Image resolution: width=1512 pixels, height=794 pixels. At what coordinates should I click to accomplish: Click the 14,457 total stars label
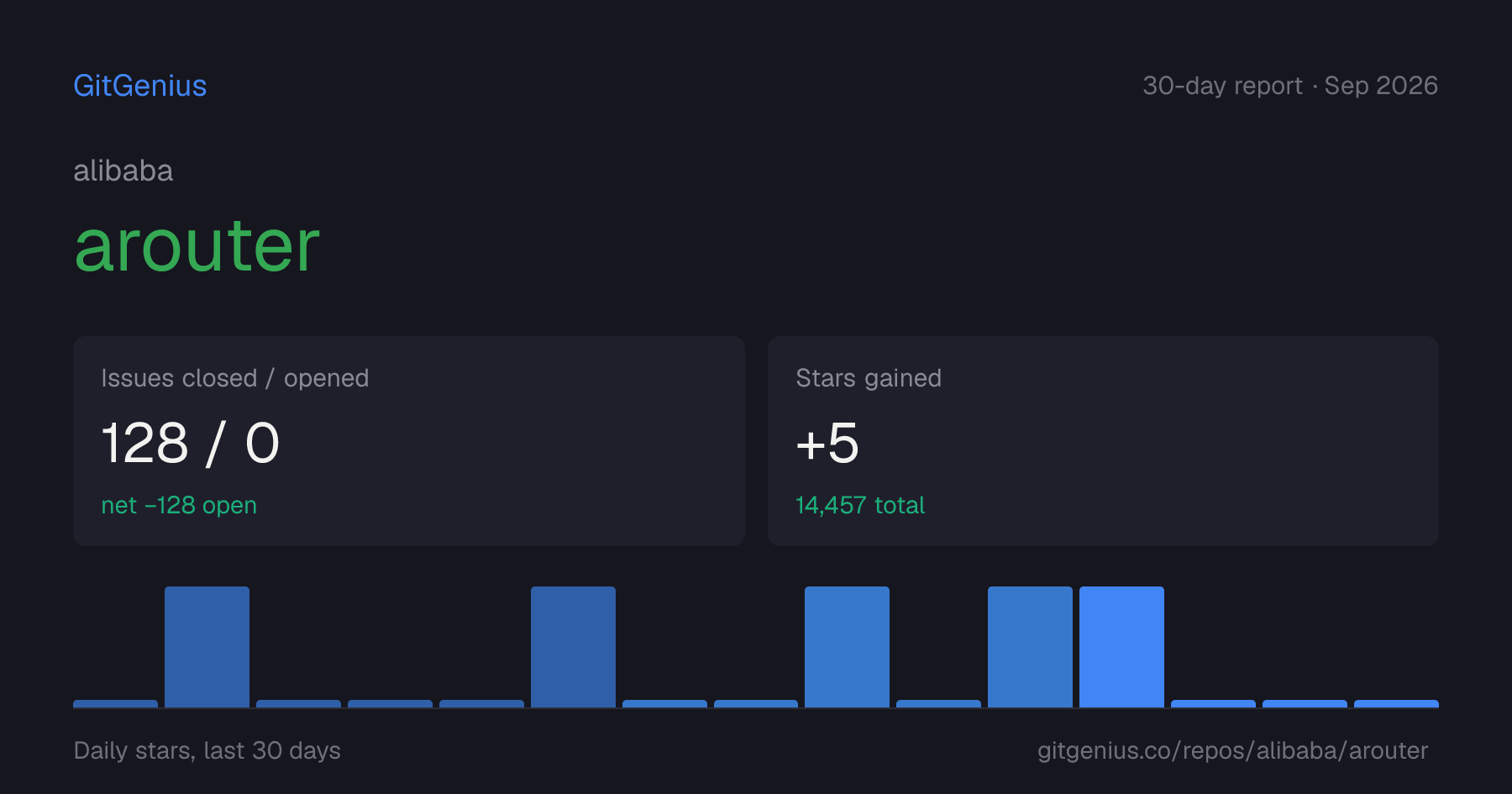tap(860, 505)
